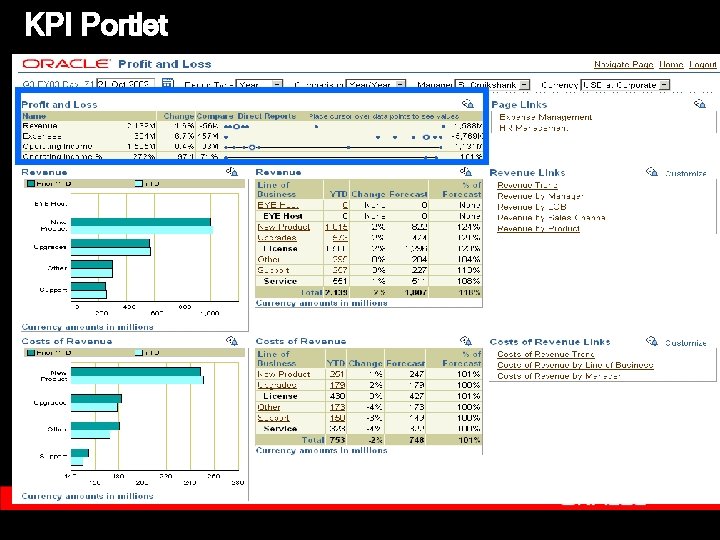Open Revenue by LOB link
Viewport: 720px width, 540px height.
click(x=532, y=207)
